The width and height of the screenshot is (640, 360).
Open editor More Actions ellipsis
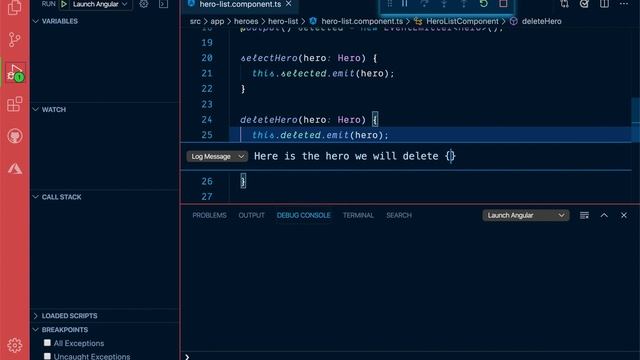(x=624, y=4)
